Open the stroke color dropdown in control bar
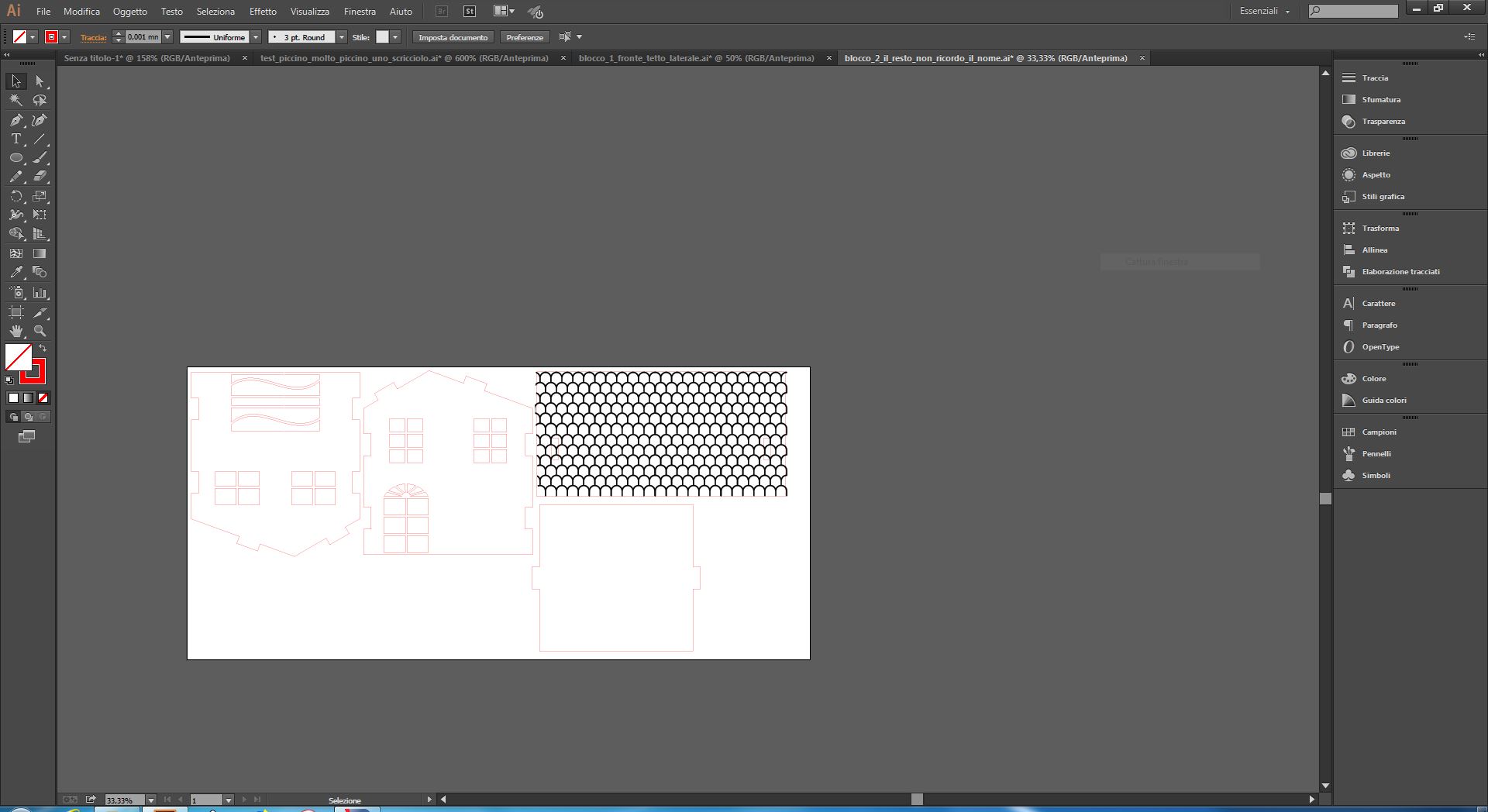 click(x=65, y=37)
